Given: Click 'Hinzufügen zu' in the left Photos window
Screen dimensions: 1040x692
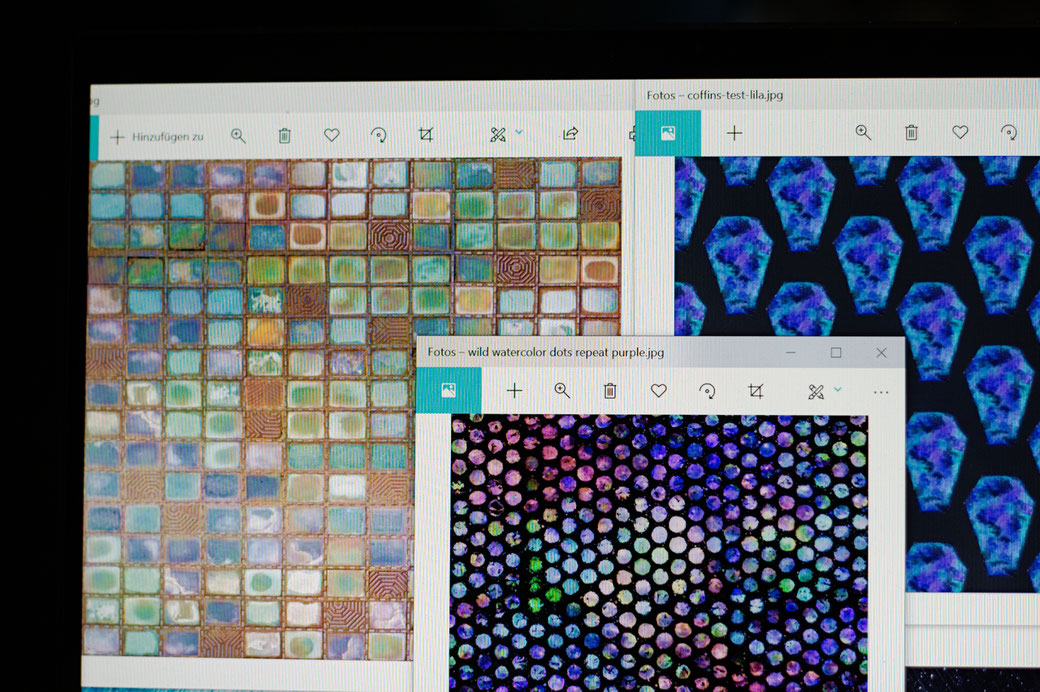Looking at the screenshot, I should tap(158, 137).
